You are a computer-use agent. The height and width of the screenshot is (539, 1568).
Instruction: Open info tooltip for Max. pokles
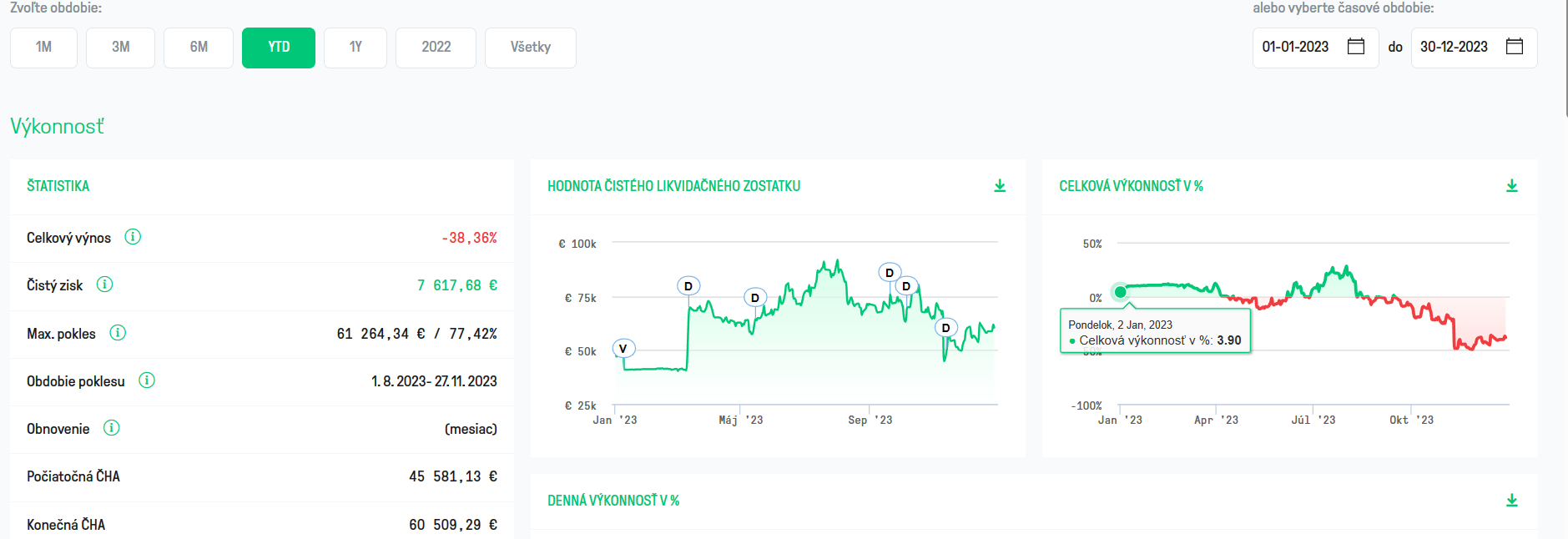point(118,333)
